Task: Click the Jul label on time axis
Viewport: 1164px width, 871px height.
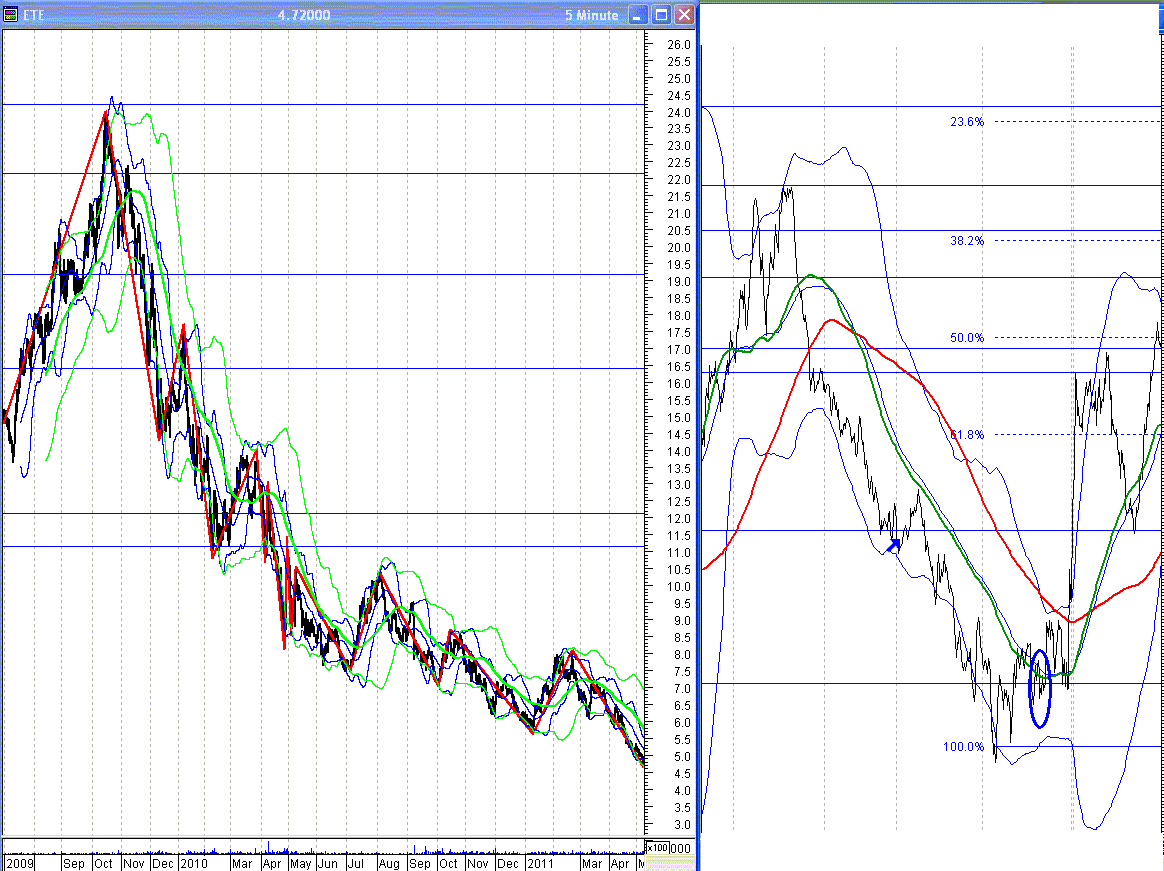Action: point(355,863)
